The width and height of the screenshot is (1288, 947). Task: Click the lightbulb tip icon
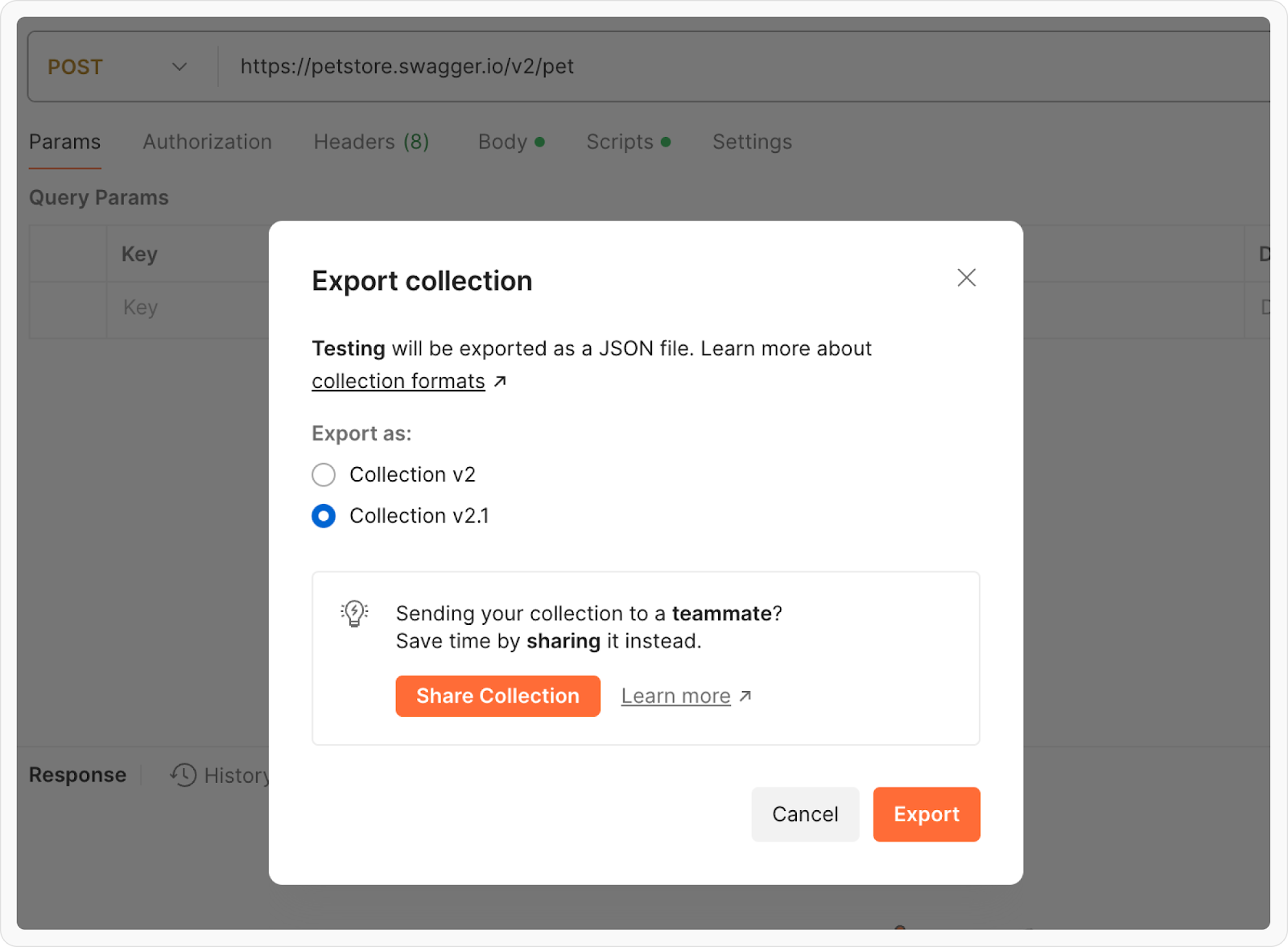pos(354,614)
